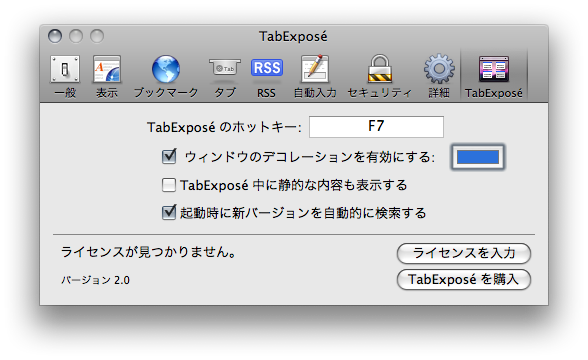Zoom the window with the third titlebar button
This screenshot has height=360, width=588.
(x=97, y=36)
